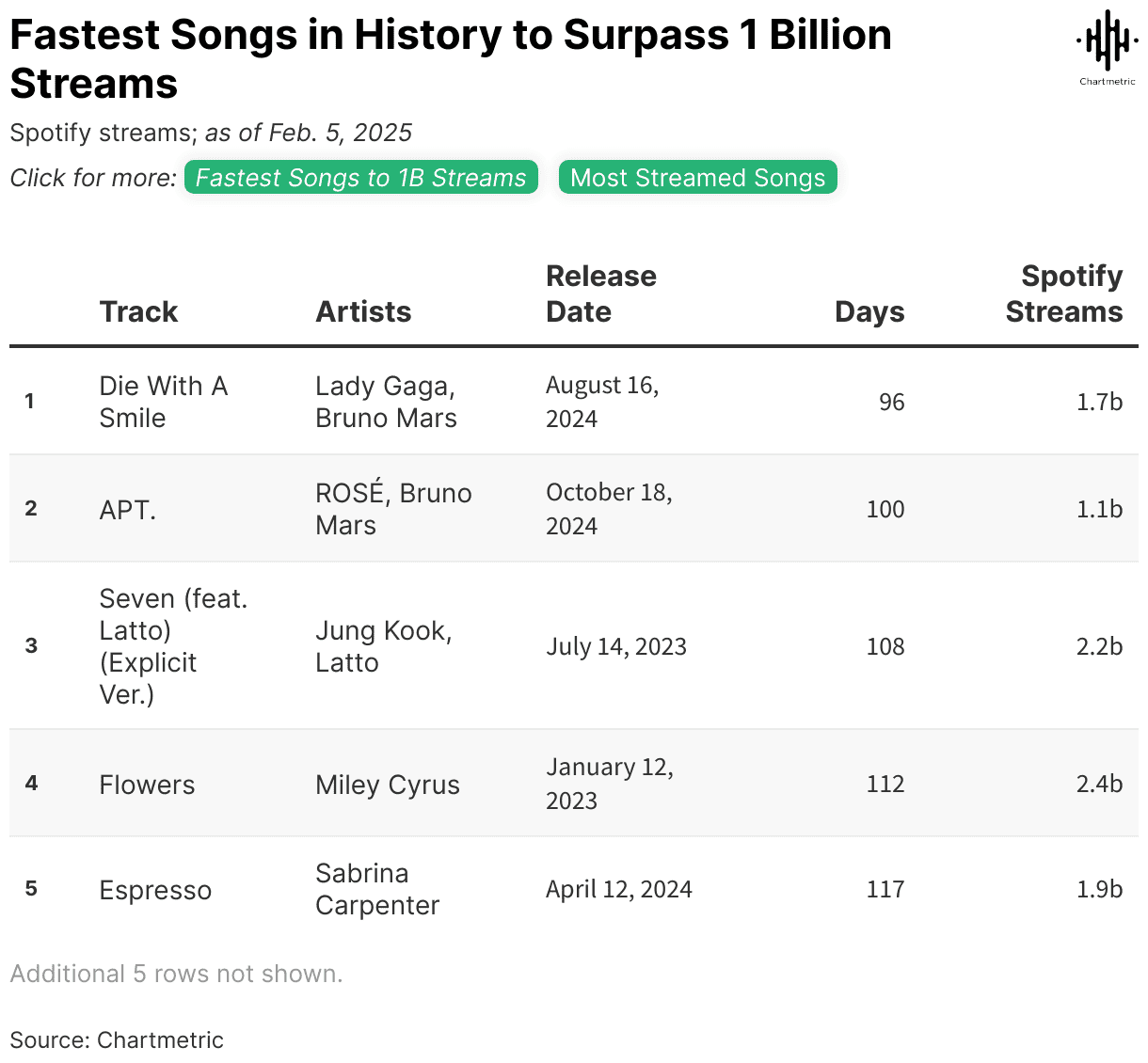The image size is (1148, 1063).
Task: Sort by Spotify Streams column
Action: coord(1064,294)
